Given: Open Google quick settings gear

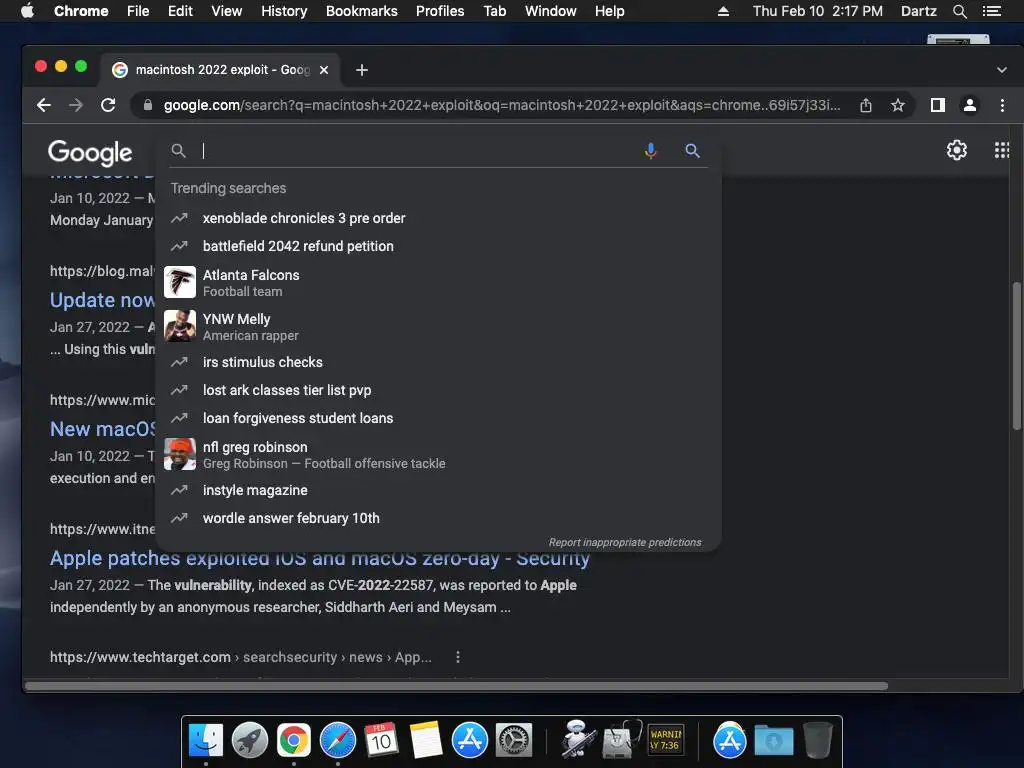Looking at the screenshot, I should click(957, 150).
